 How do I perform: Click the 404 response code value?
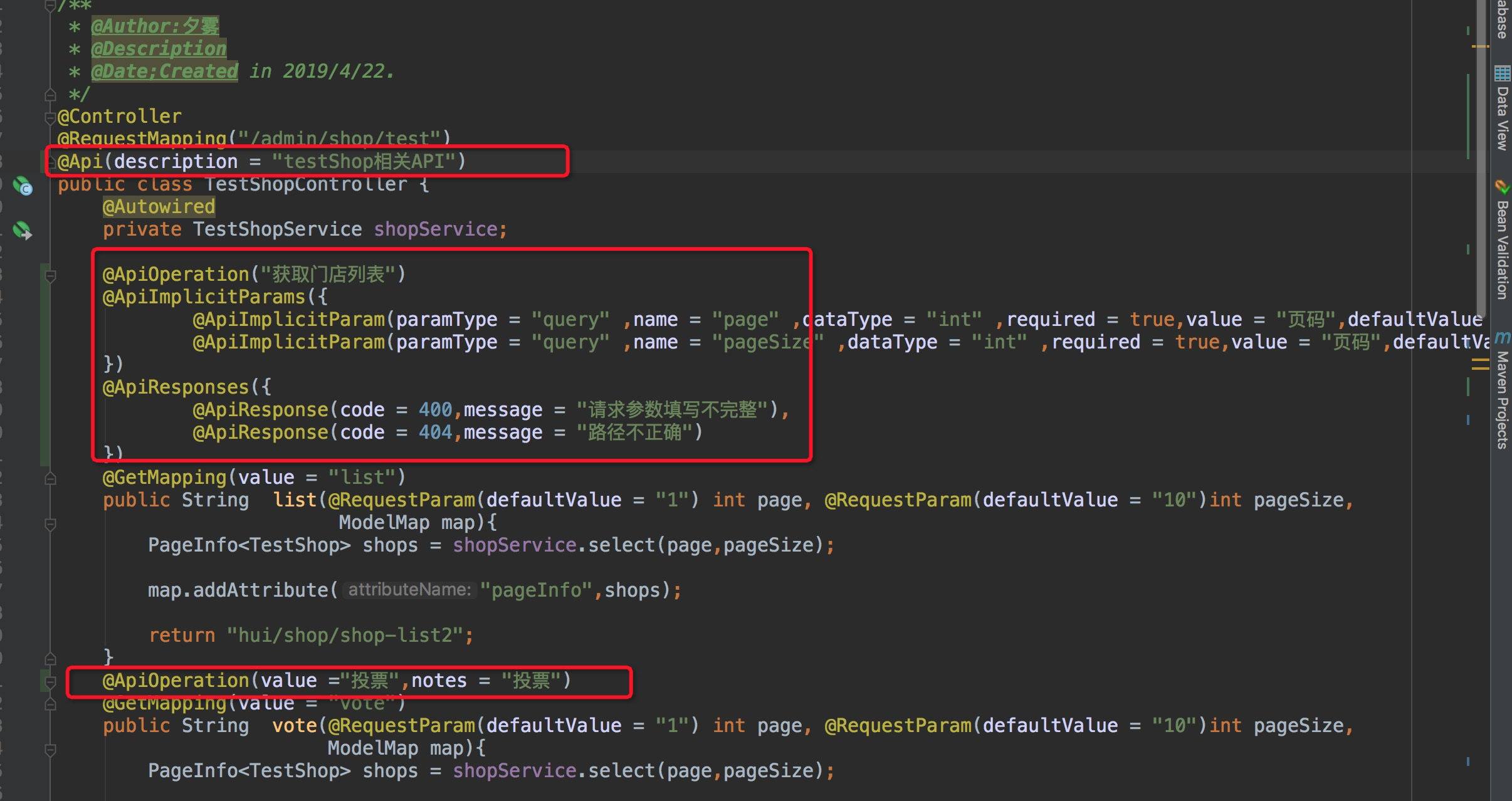point(435,432)
